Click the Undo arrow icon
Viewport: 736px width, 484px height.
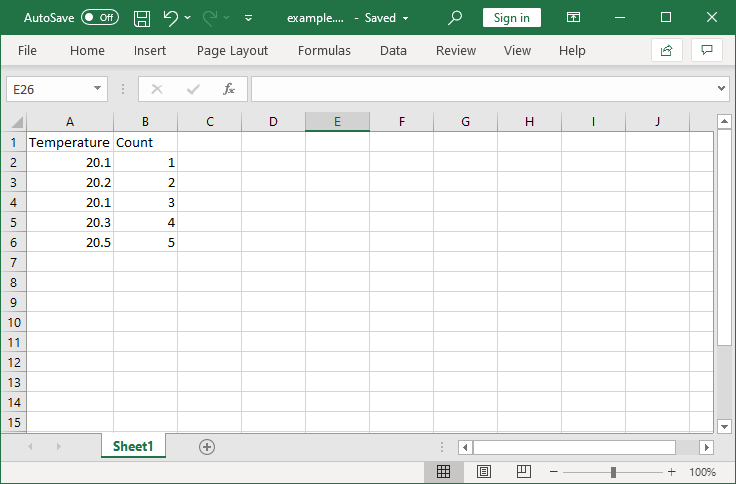tap(170, 18)
